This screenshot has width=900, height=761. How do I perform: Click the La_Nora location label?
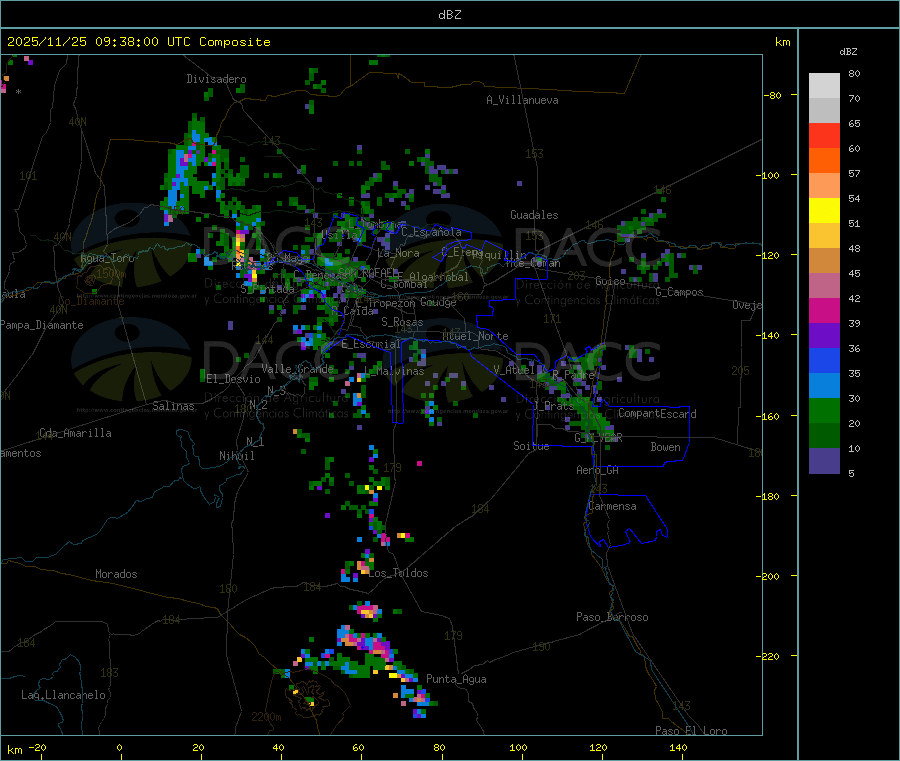pos(398,253)
